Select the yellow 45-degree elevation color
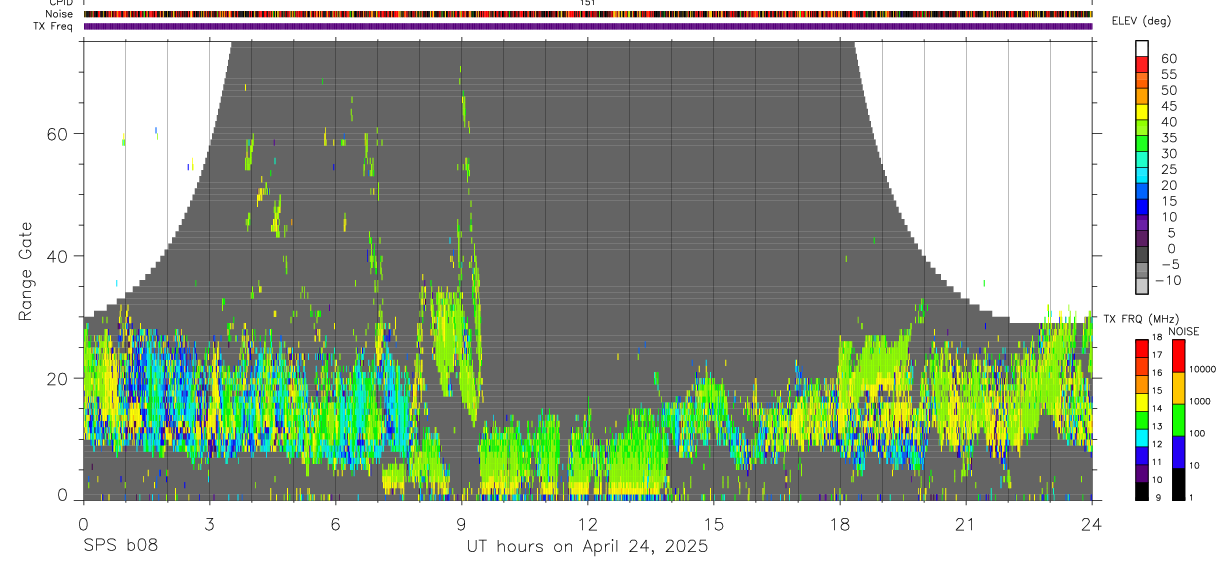The height and width of the screenshot is (567, 1228). [1142, 113]
